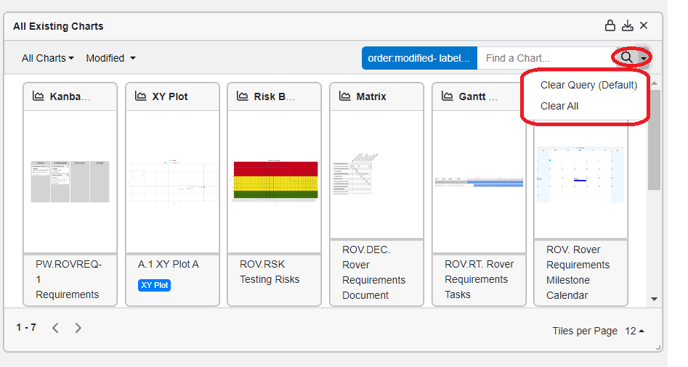Select Clear Query (Default) menu option
688x367 pixels.
tap(588, 85)
